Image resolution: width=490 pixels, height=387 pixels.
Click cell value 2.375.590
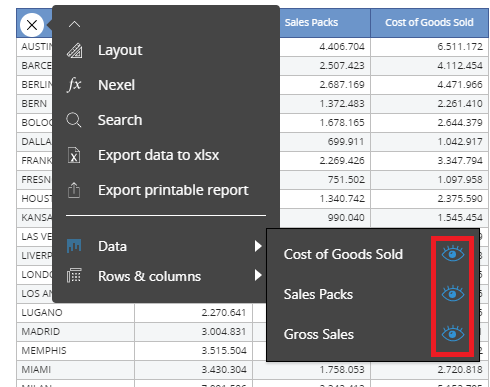pyautogui.click(x=460, y=199)
